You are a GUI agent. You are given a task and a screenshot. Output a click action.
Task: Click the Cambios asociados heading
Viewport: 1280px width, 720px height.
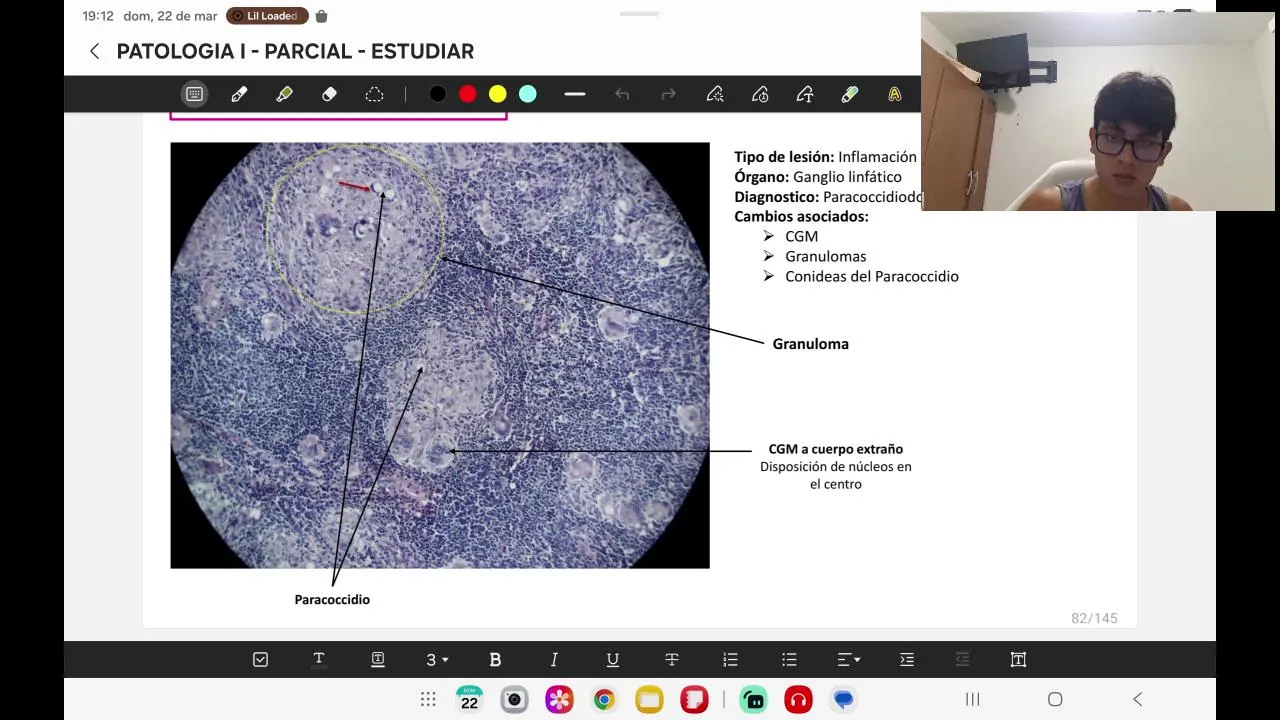[801, 216]
